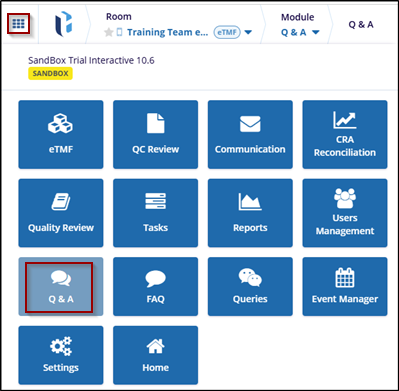
Task: Click the Trial Interactive logo
Action: pos(63,24)
